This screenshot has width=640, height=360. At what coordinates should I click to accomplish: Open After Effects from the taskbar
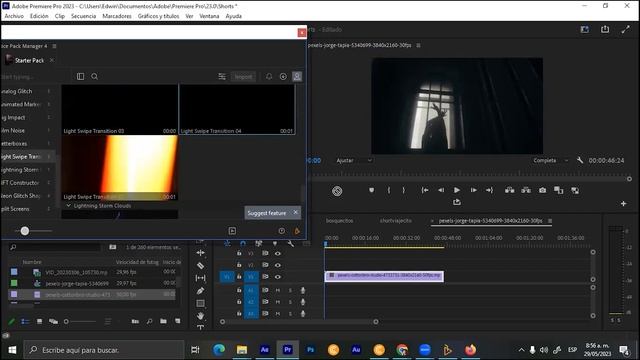pyautogui.click(x=264, y=350)
